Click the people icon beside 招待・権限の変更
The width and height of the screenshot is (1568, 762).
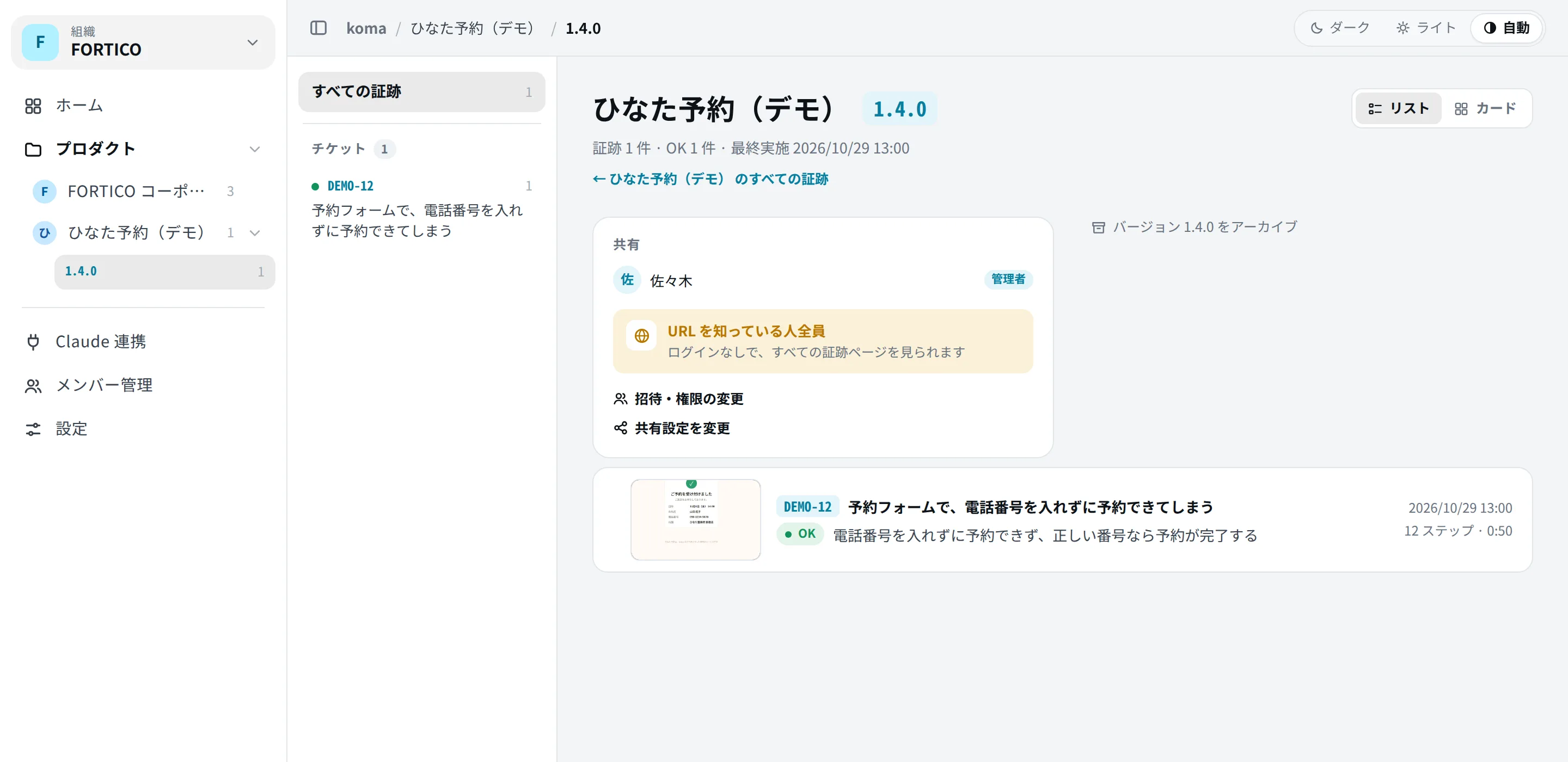click(620, 398)
